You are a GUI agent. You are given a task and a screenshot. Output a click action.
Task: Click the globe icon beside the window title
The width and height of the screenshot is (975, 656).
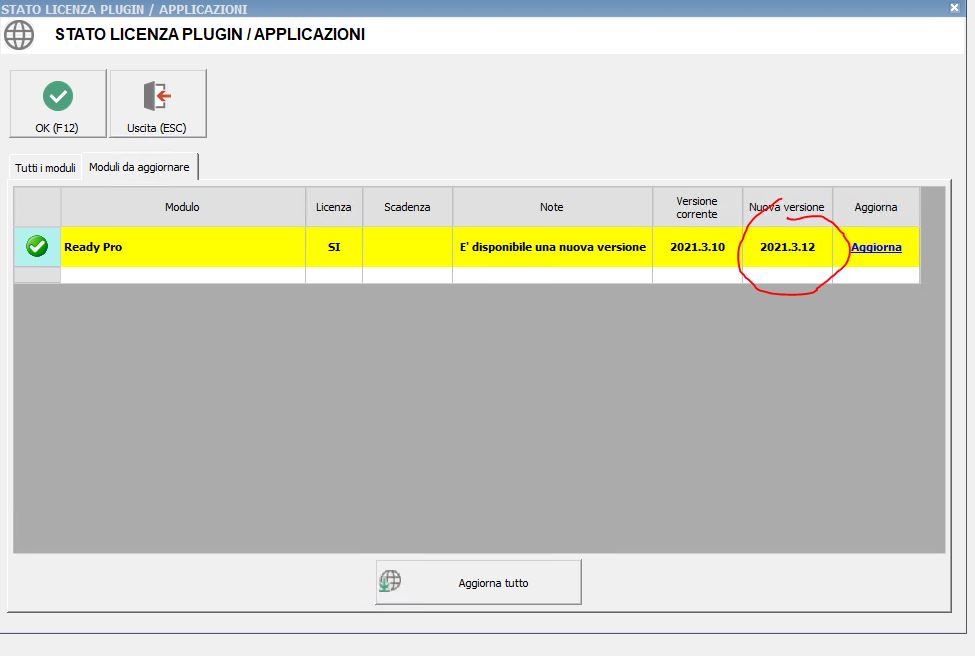click(x=19, y=35)
